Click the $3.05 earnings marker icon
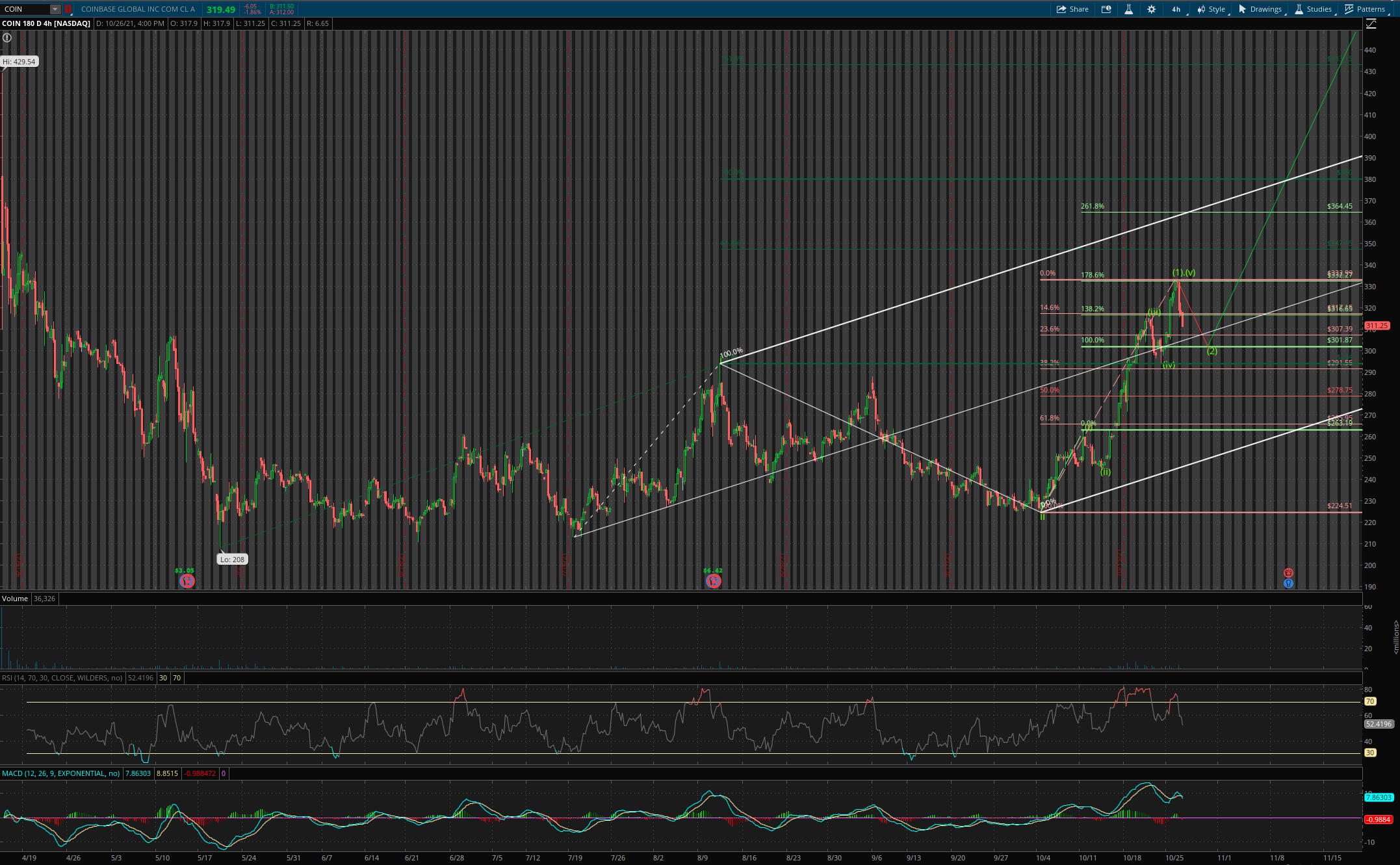Viewport: 1400px width, 865px height. 187,581
